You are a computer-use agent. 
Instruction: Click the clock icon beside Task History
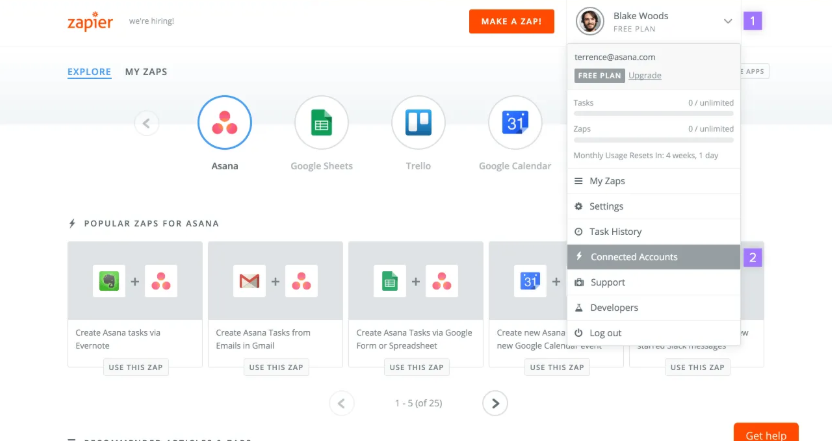(578, 231)
